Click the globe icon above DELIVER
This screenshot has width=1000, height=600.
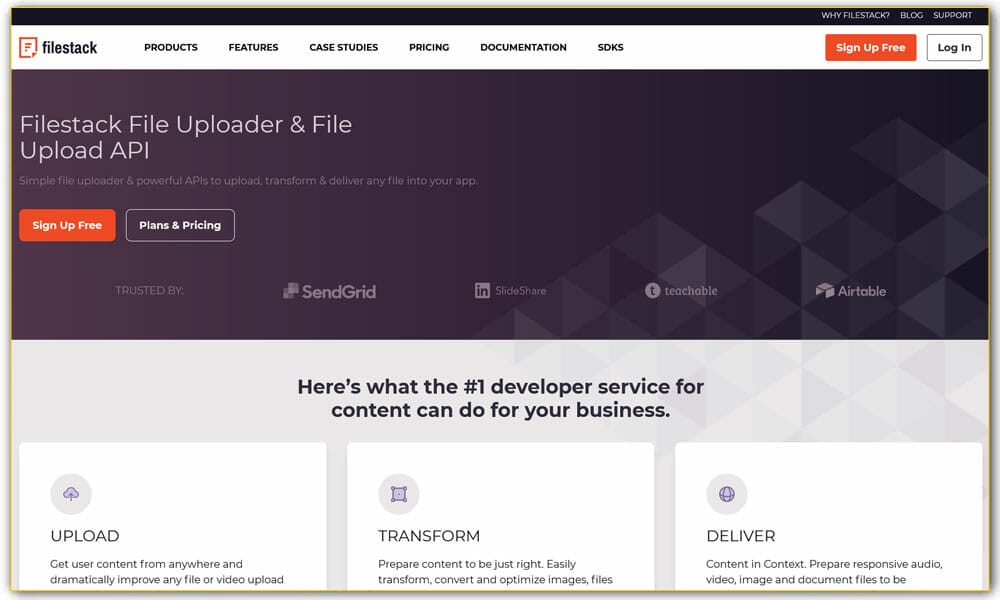tap(726, 494)
